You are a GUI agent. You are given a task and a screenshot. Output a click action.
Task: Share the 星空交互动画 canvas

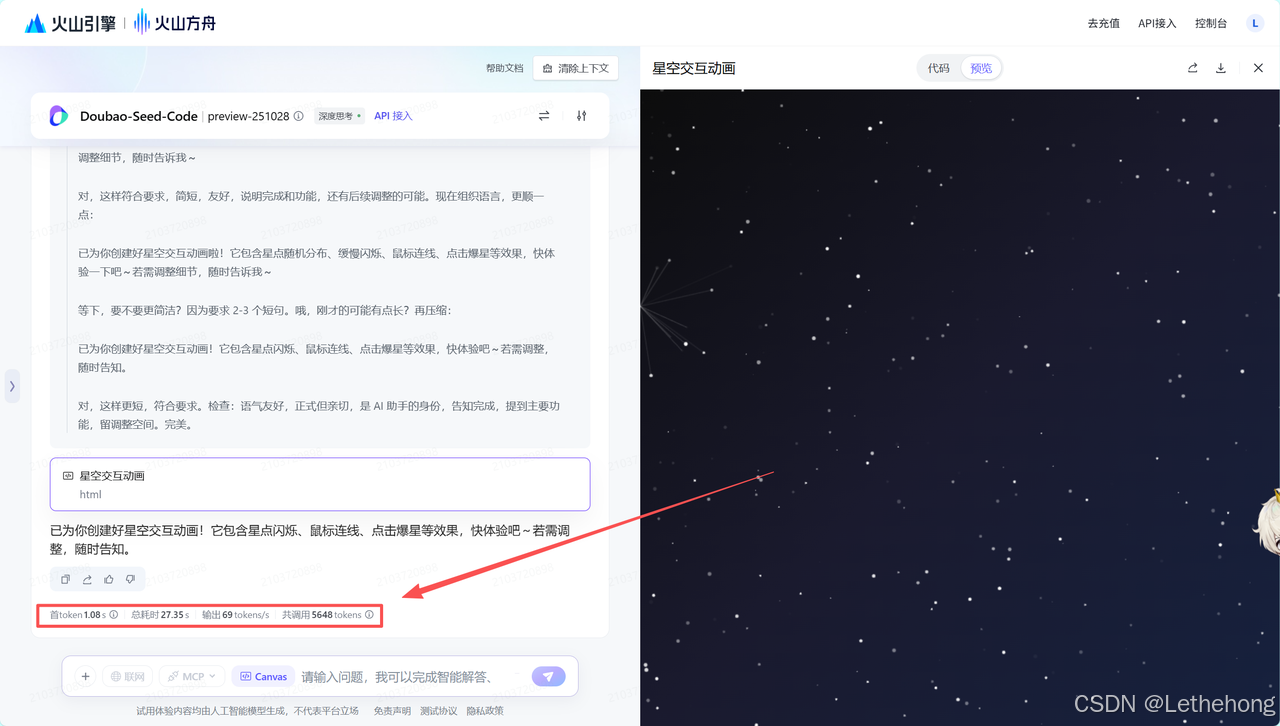click(x=1192, y=68)
